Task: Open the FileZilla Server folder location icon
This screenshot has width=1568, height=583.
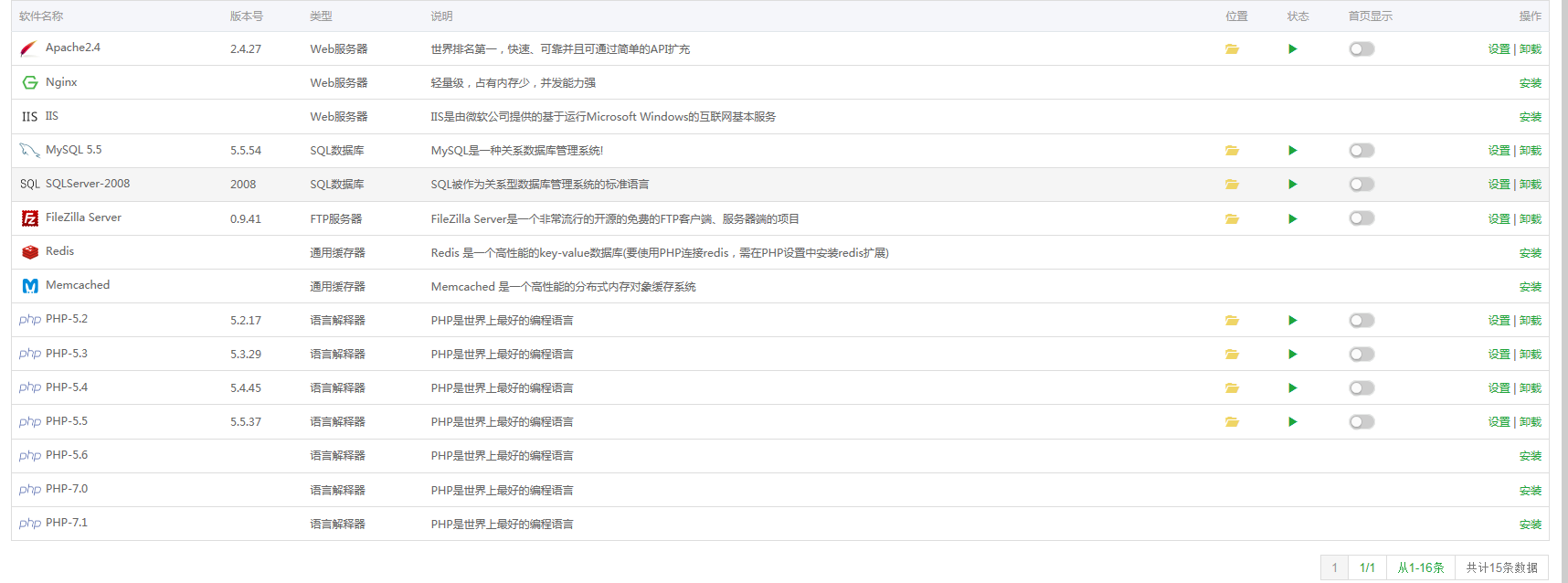Action: point(1232,219)
